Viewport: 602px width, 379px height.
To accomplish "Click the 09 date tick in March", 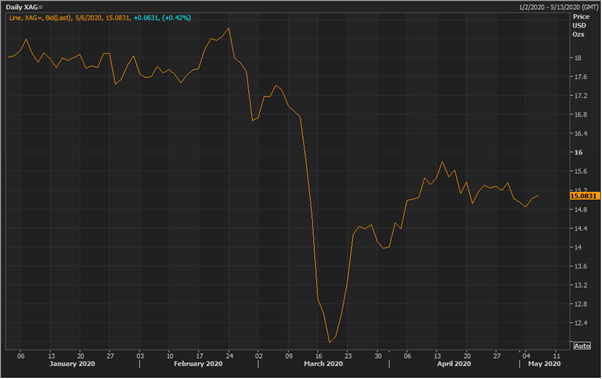I will click(x=289, y=356).
